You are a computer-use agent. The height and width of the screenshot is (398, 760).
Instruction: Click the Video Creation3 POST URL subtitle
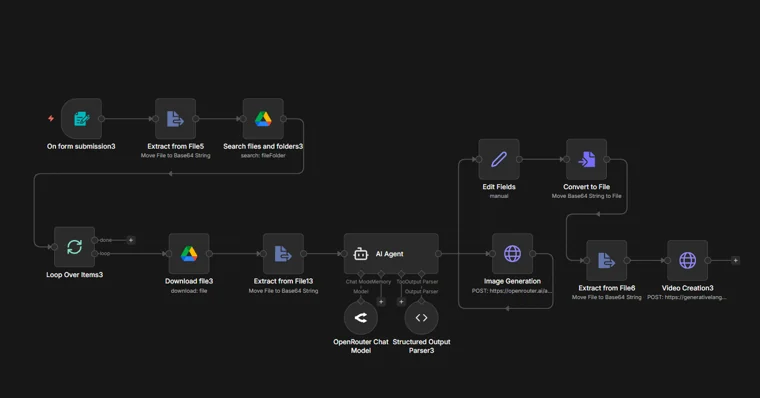(x=687, y=297)
